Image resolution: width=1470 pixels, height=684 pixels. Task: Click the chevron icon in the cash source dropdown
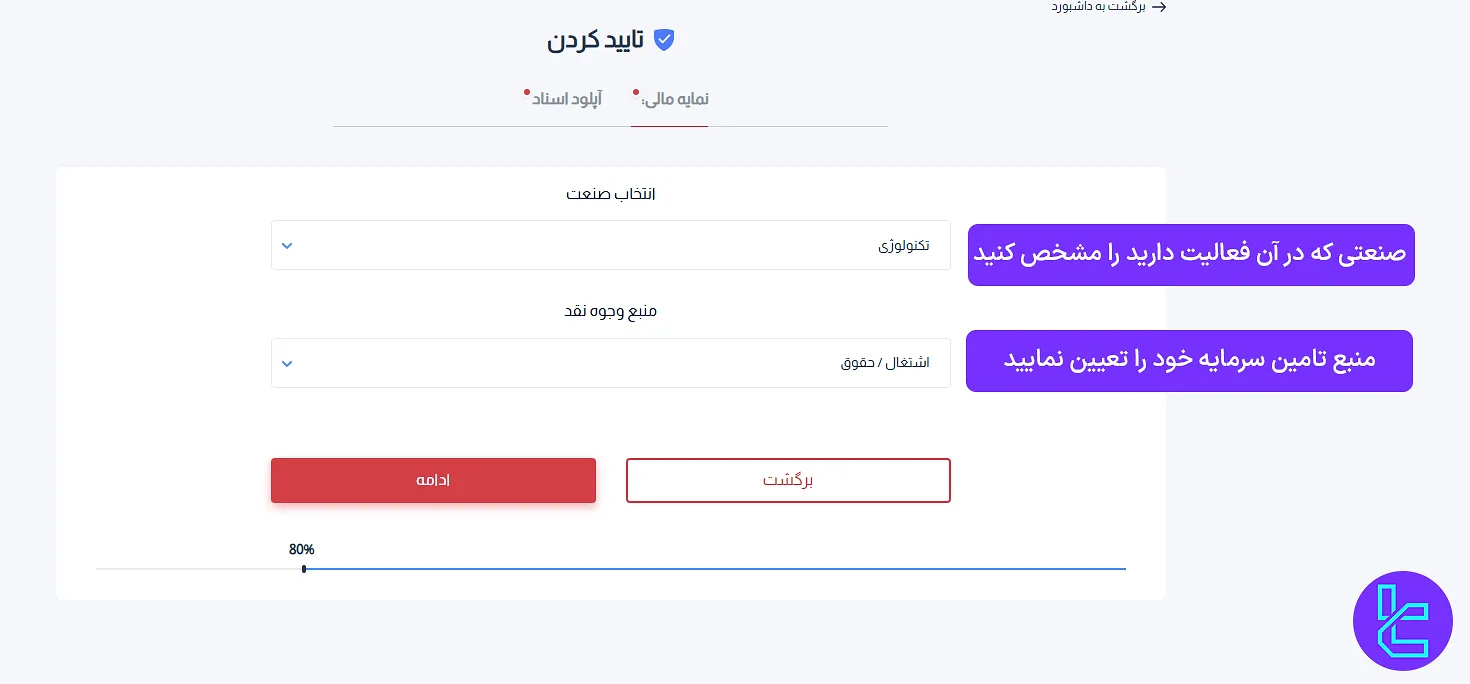coord(287,363)
